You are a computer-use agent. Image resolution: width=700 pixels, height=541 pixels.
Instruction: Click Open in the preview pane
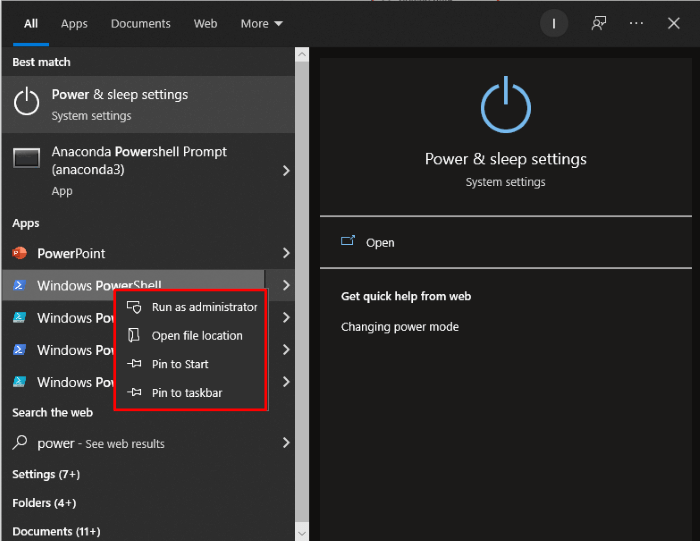click(380, 242)
